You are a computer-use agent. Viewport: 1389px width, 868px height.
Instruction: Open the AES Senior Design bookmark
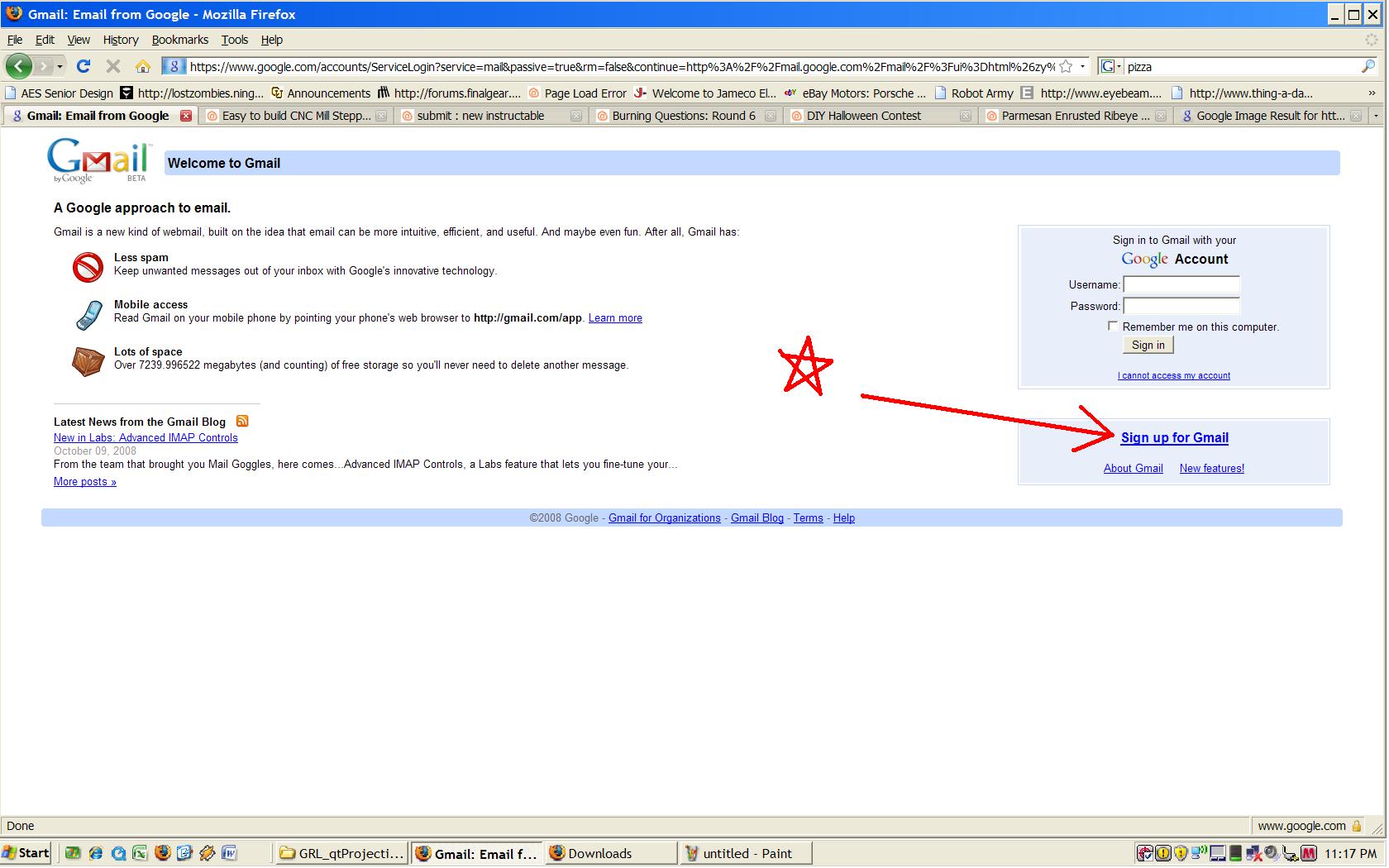(60, 93)
